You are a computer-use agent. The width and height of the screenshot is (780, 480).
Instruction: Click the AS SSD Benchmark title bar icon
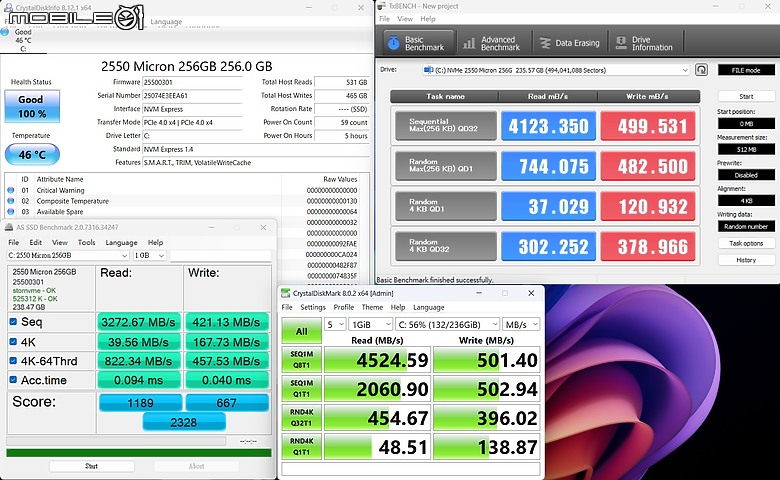(x=9, y=227)
